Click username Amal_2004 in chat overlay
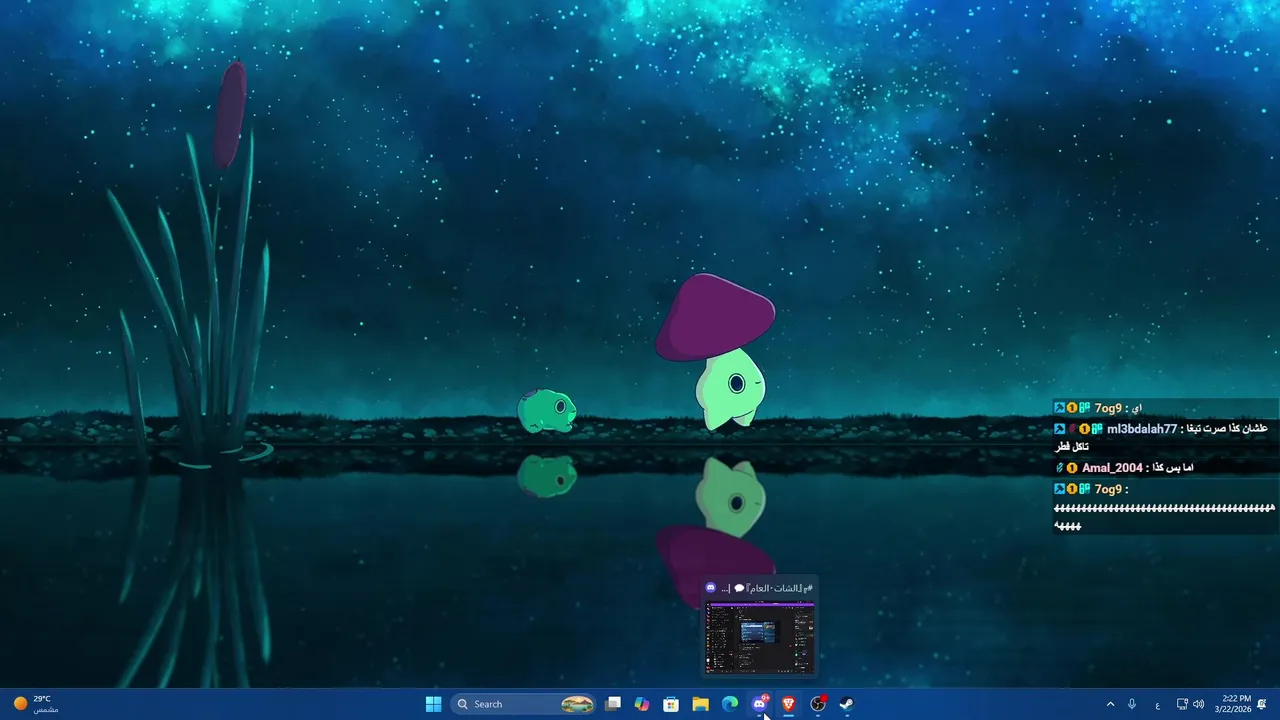 tap(1112, 467)
